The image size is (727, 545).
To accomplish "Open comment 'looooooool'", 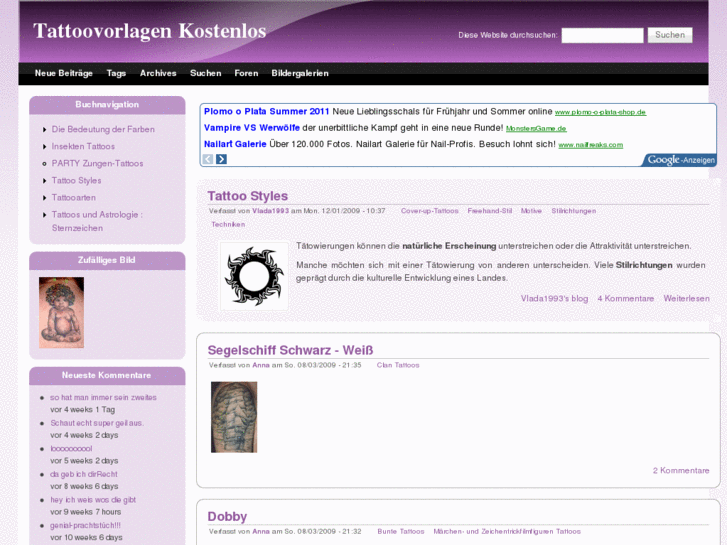I will tap(71, 449).
